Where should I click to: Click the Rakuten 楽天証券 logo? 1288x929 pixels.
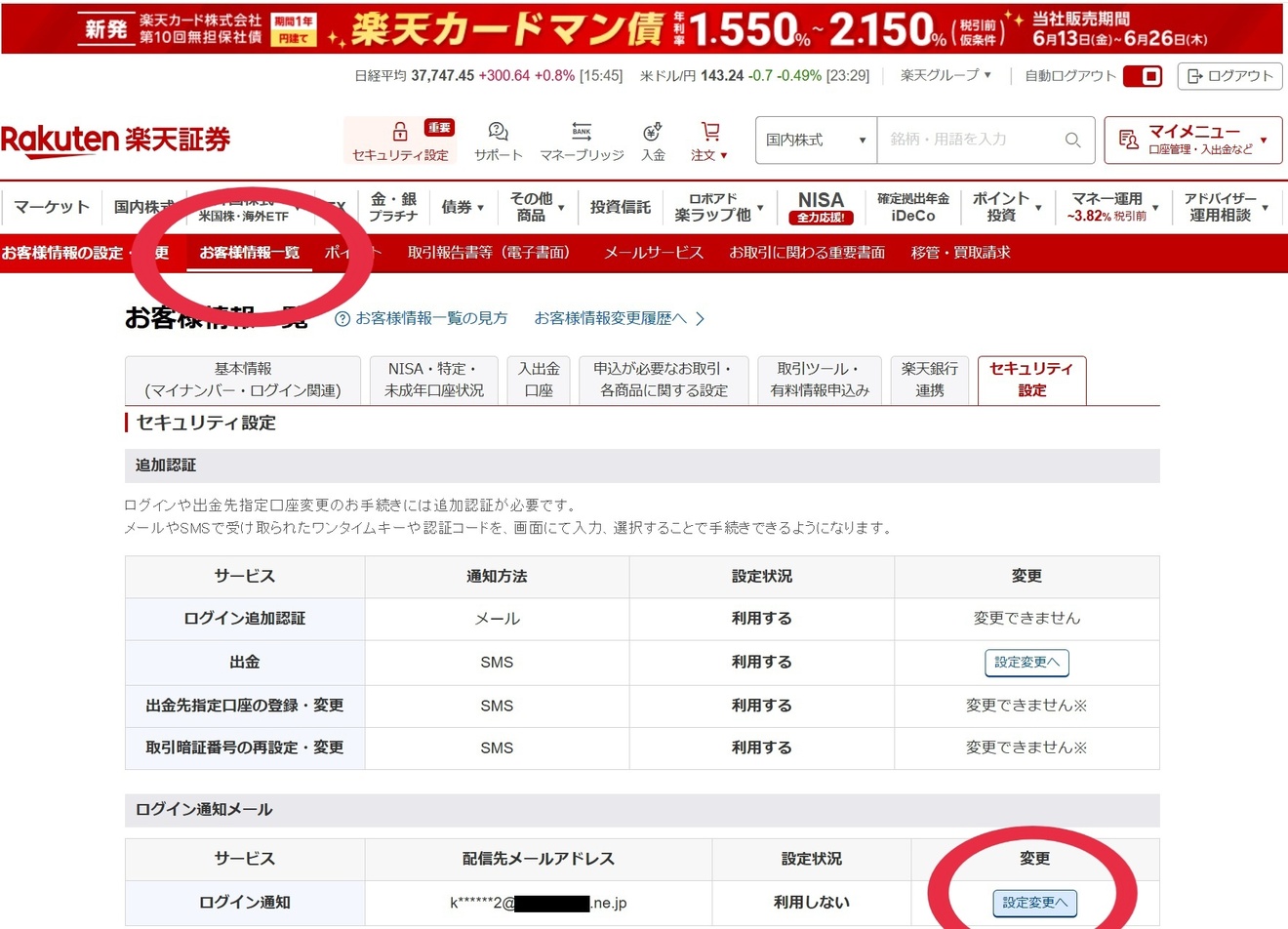click(x=115, y=140)
